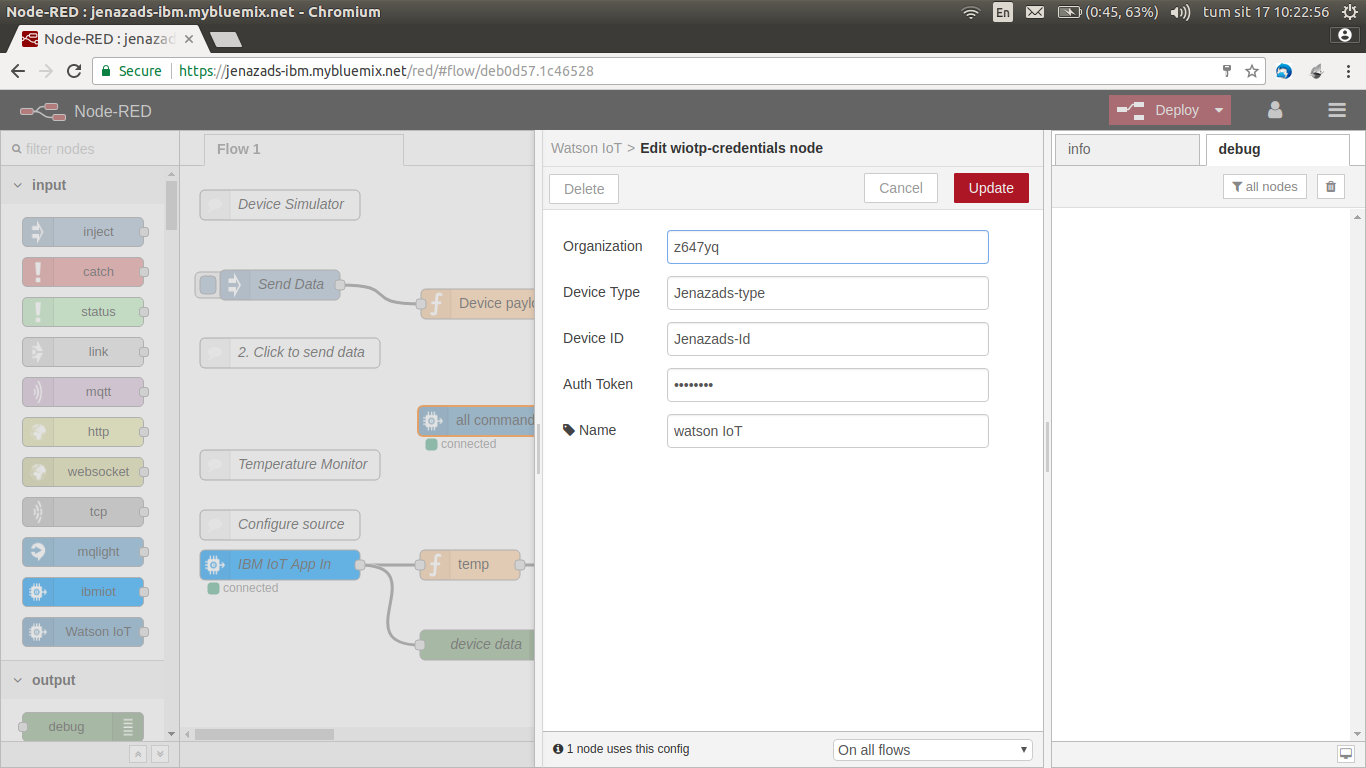The image size is (1366, 768).
Task: Bookmark page with the star icon
Action: pyautogui.click(x=1251, y=71)
